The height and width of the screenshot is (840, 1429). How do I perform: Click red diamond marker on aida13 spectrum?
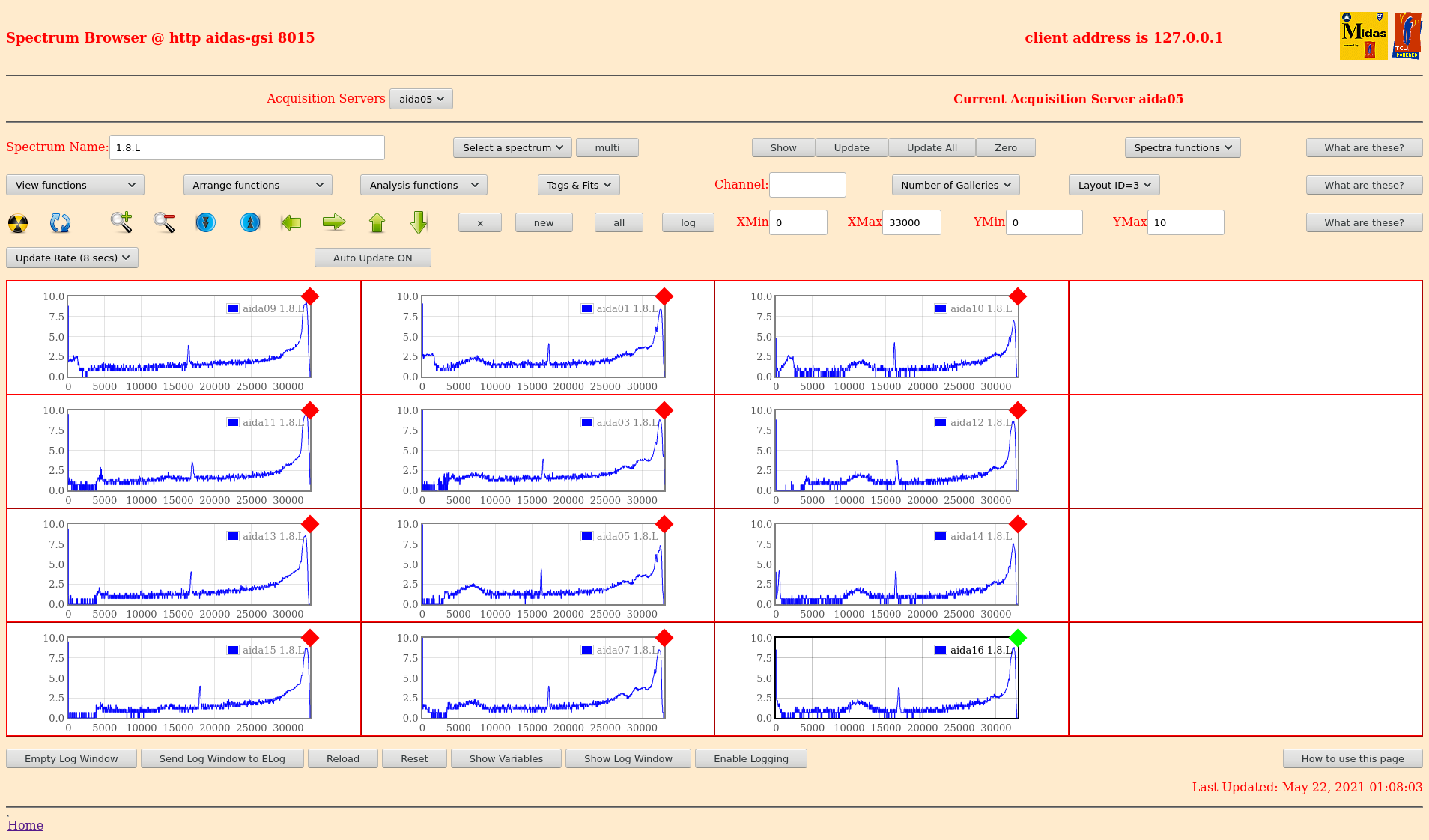(310, 524)
